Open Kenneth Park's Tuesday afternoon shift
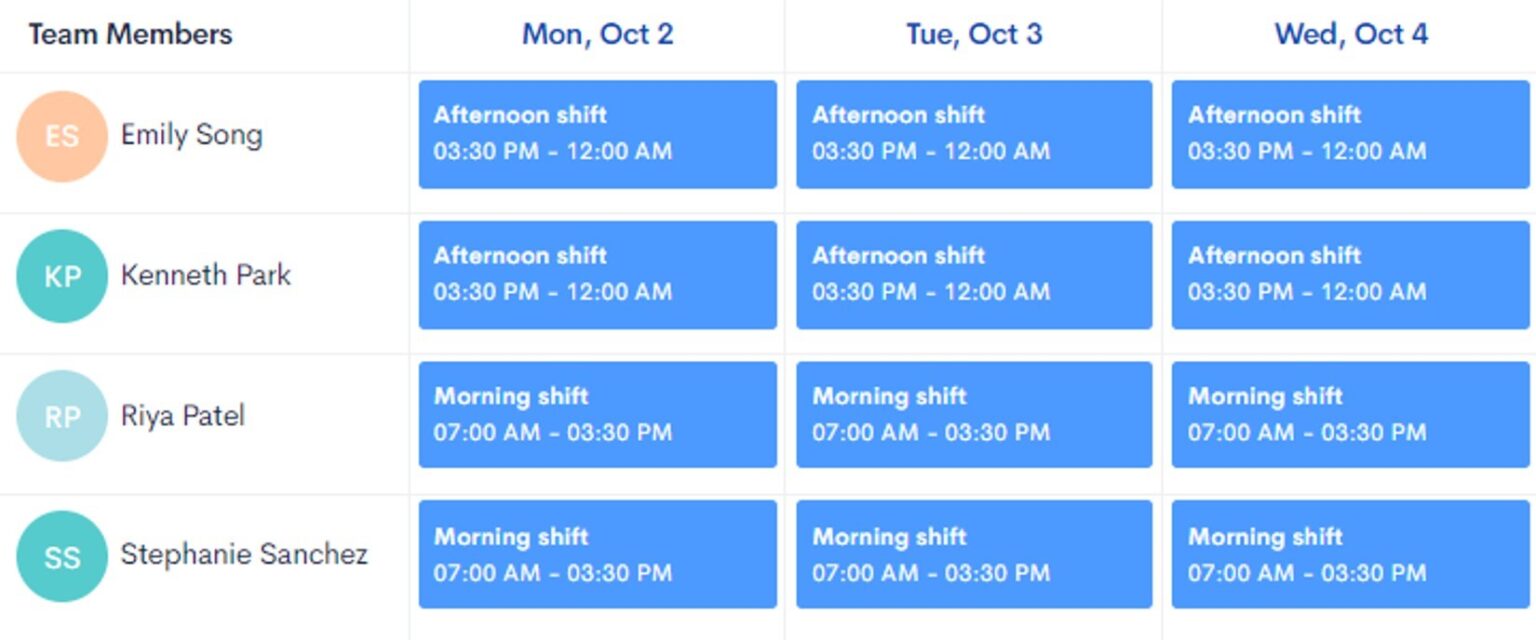The image size is (1536, 640). coord(973,275)
